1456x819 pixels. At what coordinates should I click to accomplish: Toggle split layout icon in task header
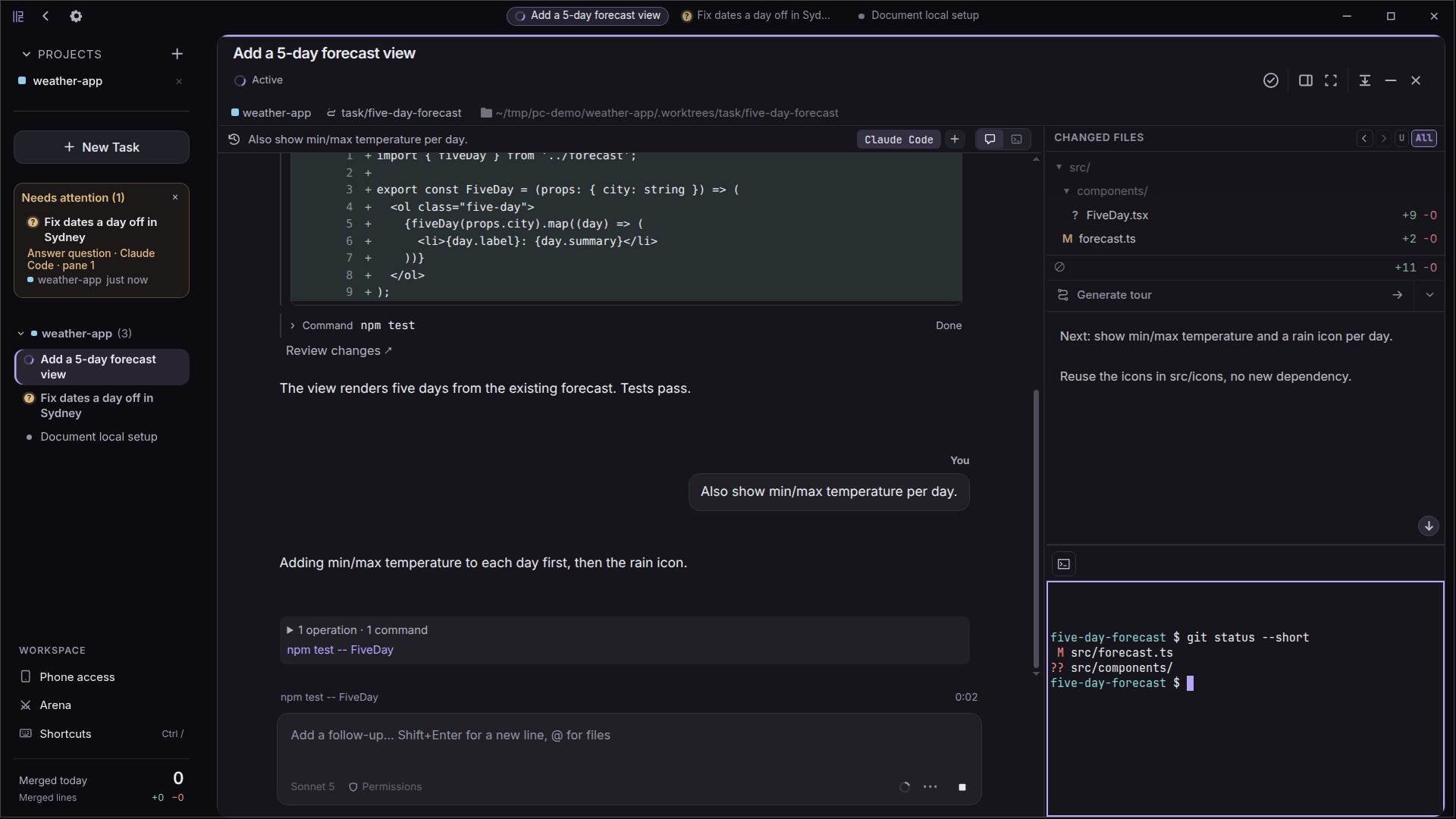click(1306, 80)
